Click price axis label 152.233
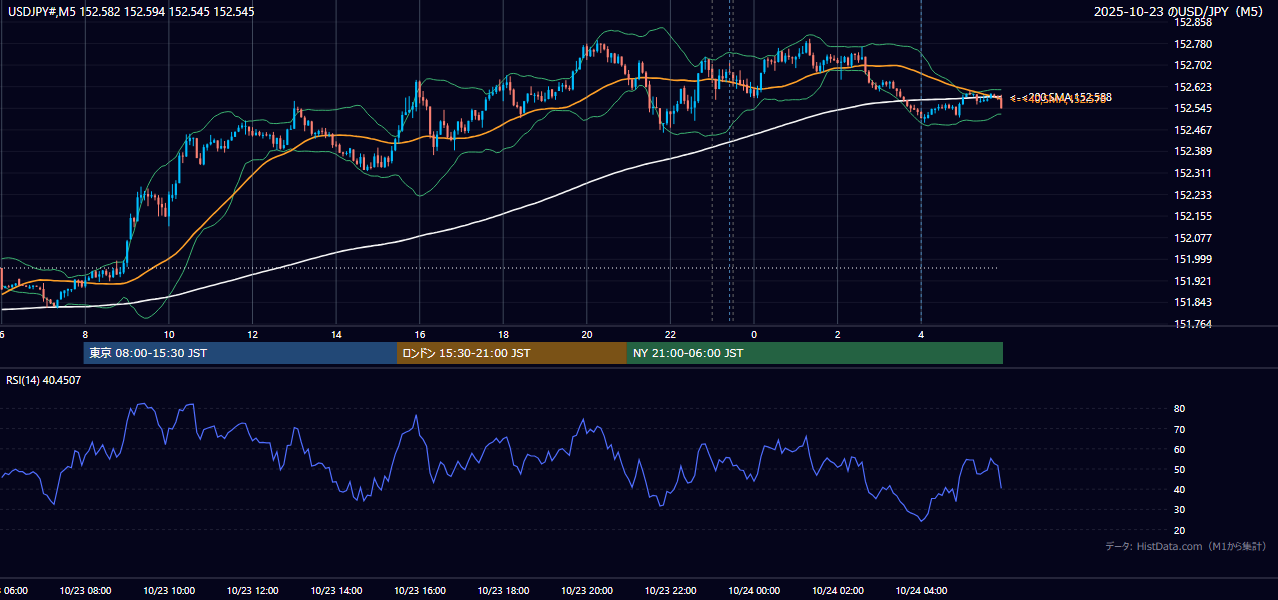The height and width of the screenshot is (600, 1278). (x=1193, y=195)
